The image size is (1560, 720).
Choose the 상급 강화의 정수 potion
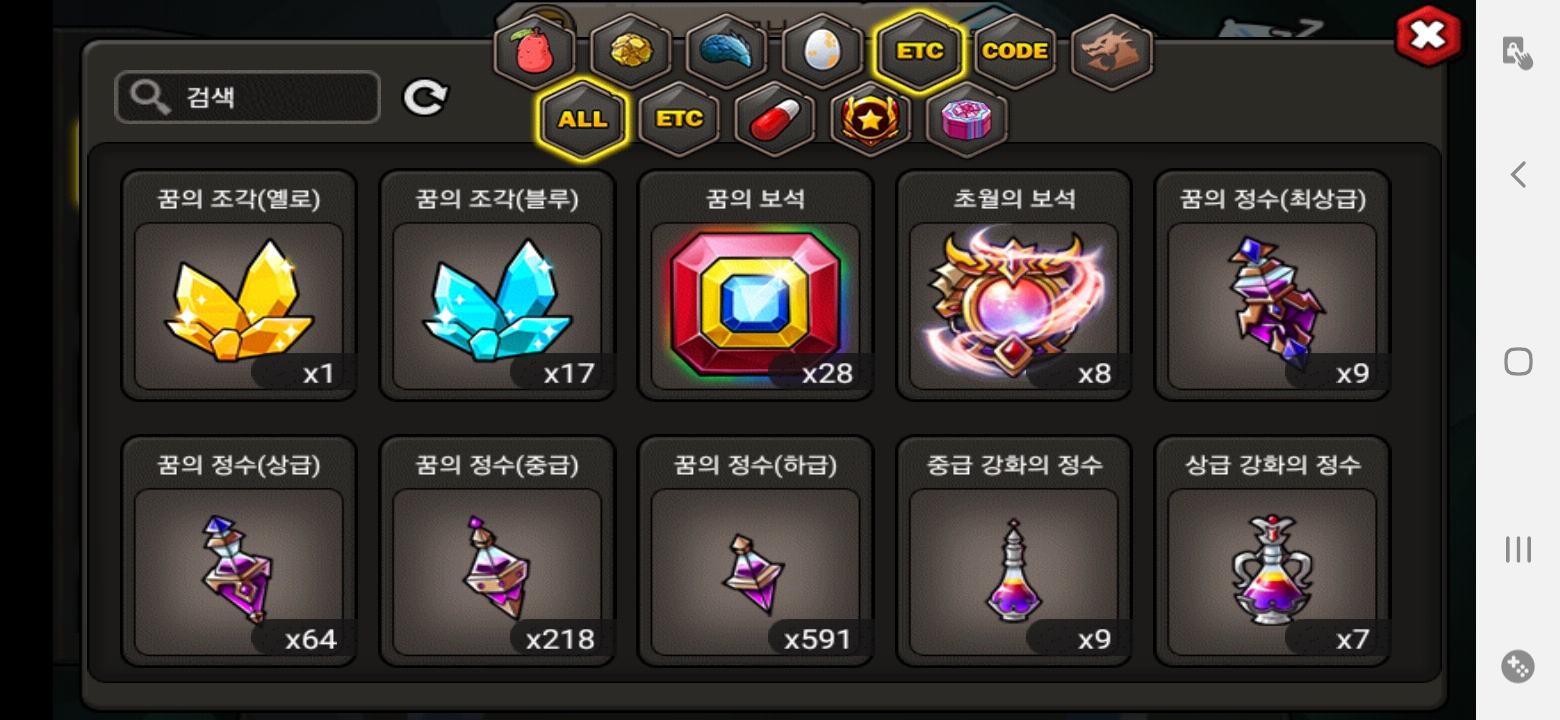(x=1272, y=551)
